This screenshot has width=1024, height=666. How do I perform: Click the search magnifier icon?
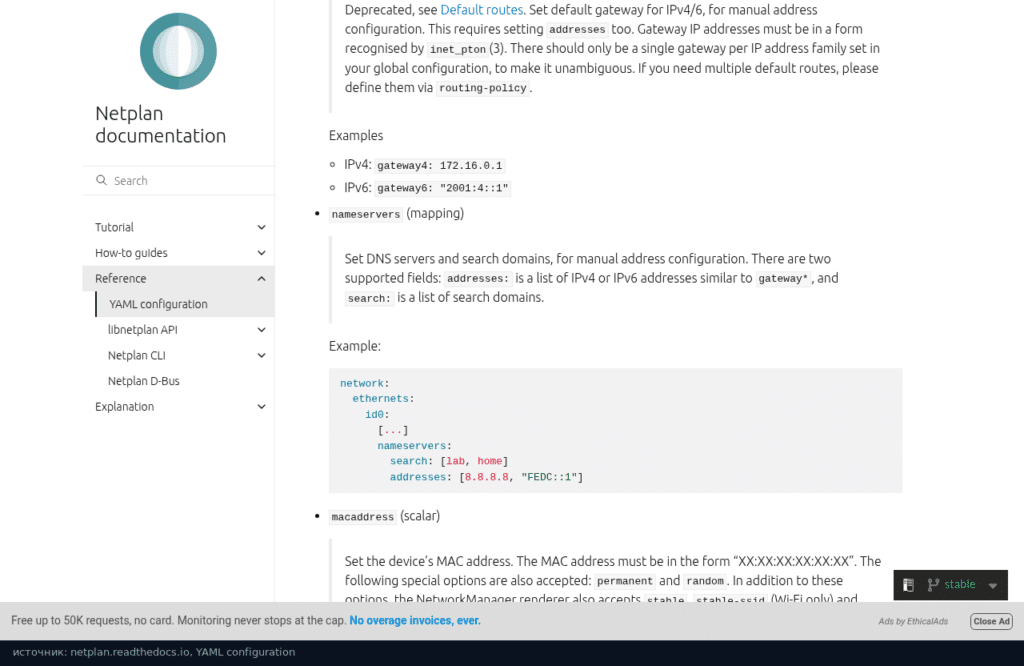coord(101,180)
